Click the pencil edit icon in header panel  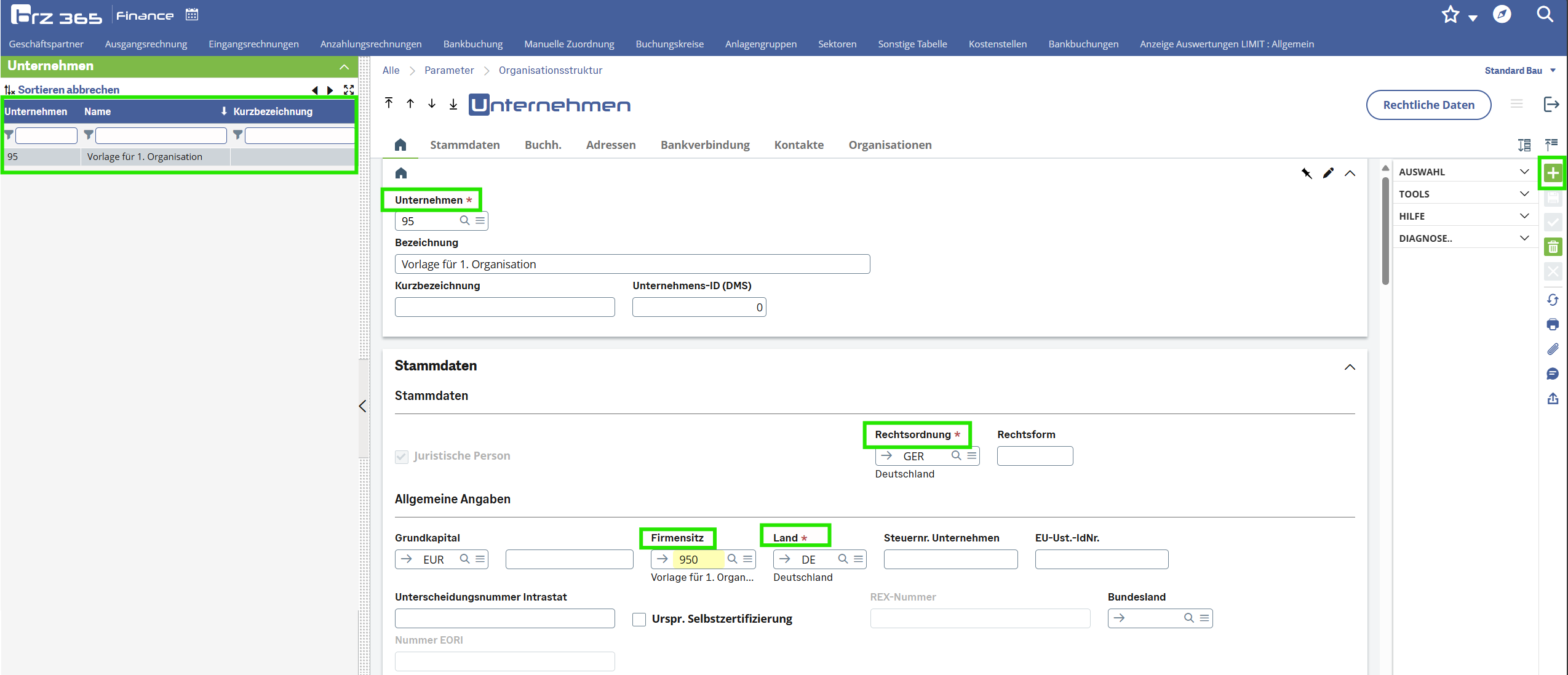[1328, 174]
